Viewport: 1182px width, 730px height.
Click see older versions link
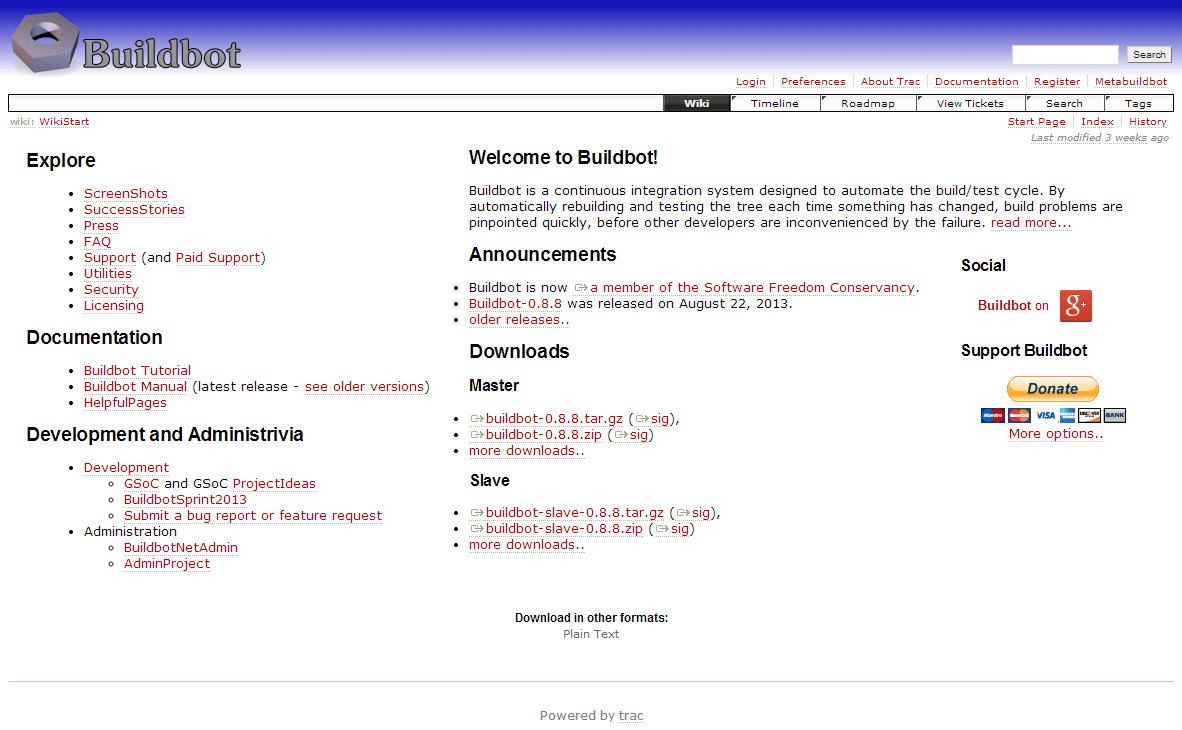(364, 386)
